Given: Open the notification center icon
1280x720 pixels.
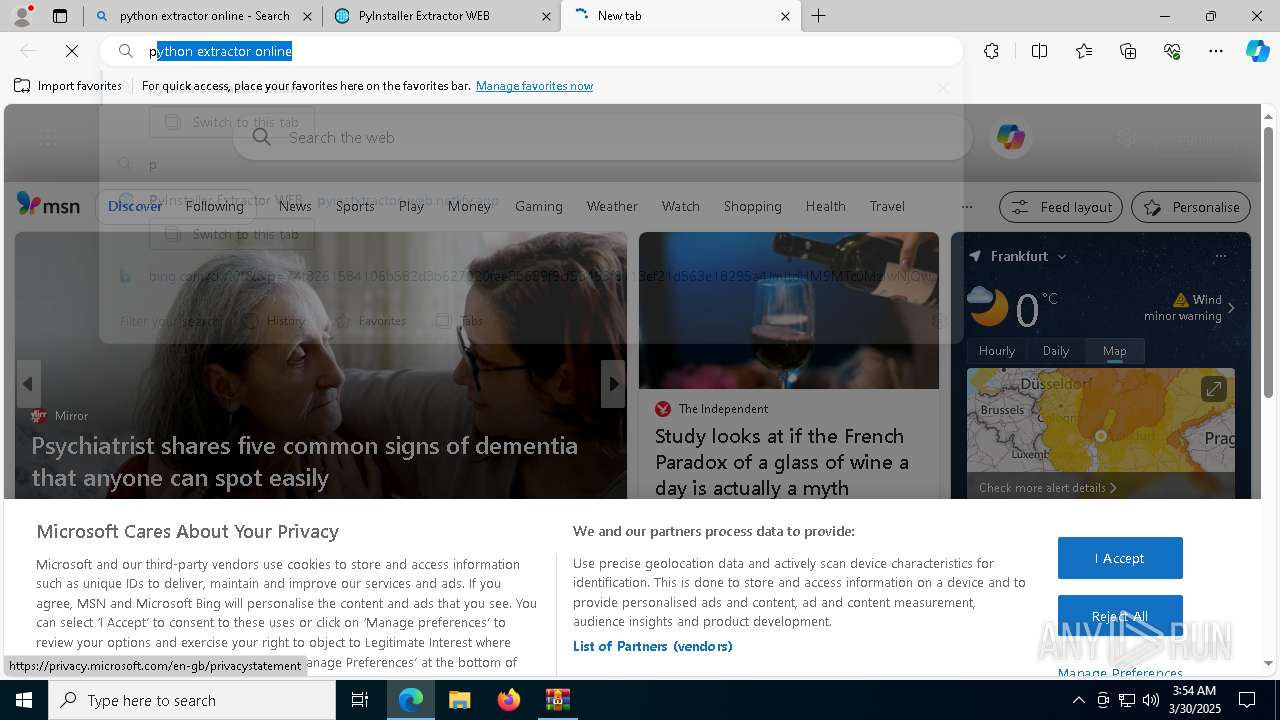Looking at the screenshot, I should 1247,700.
